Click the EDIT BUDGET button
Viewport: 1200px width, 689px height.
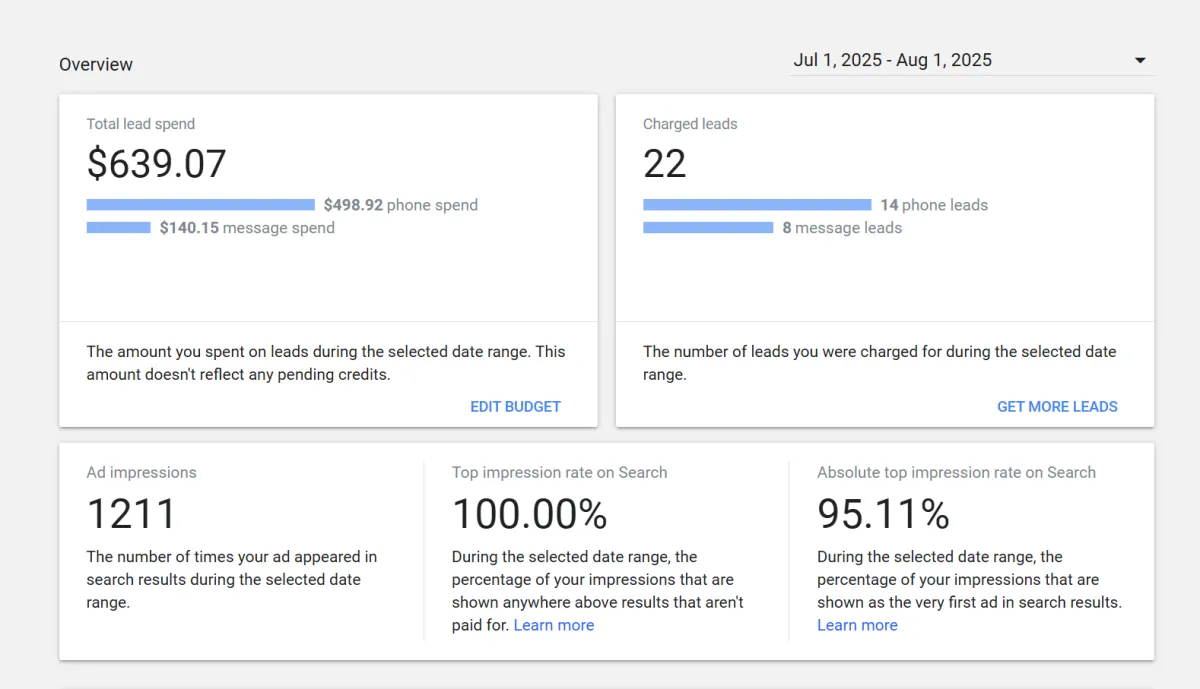click(x=515, y=407)
